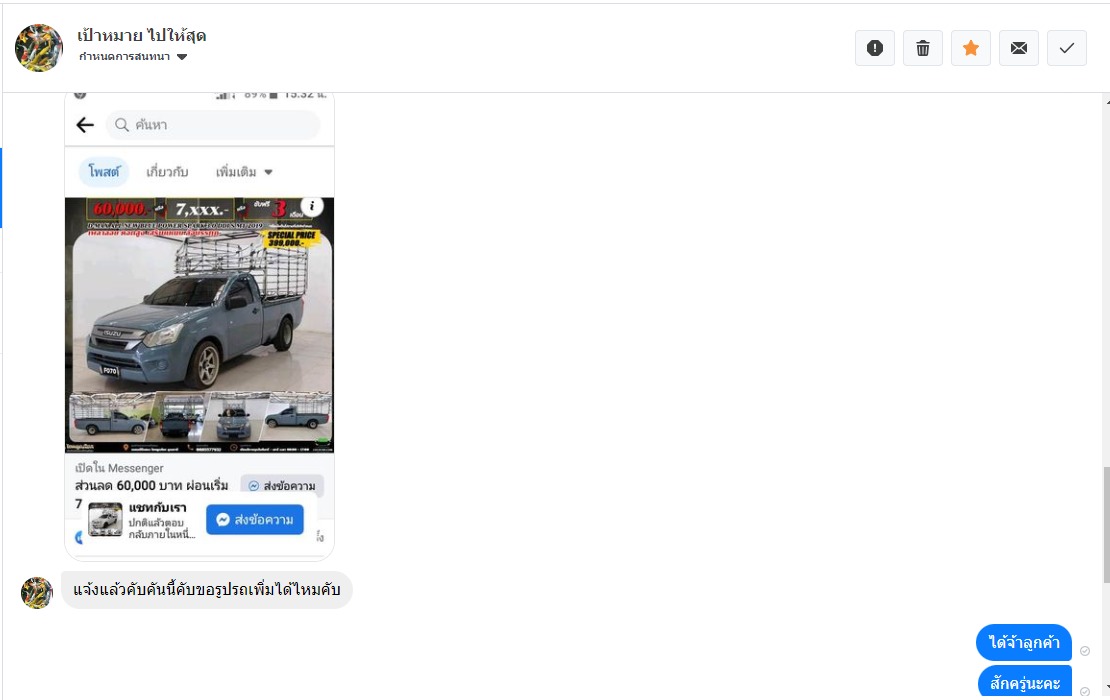Toggle the orange star follow-up icon

point(971,48)
